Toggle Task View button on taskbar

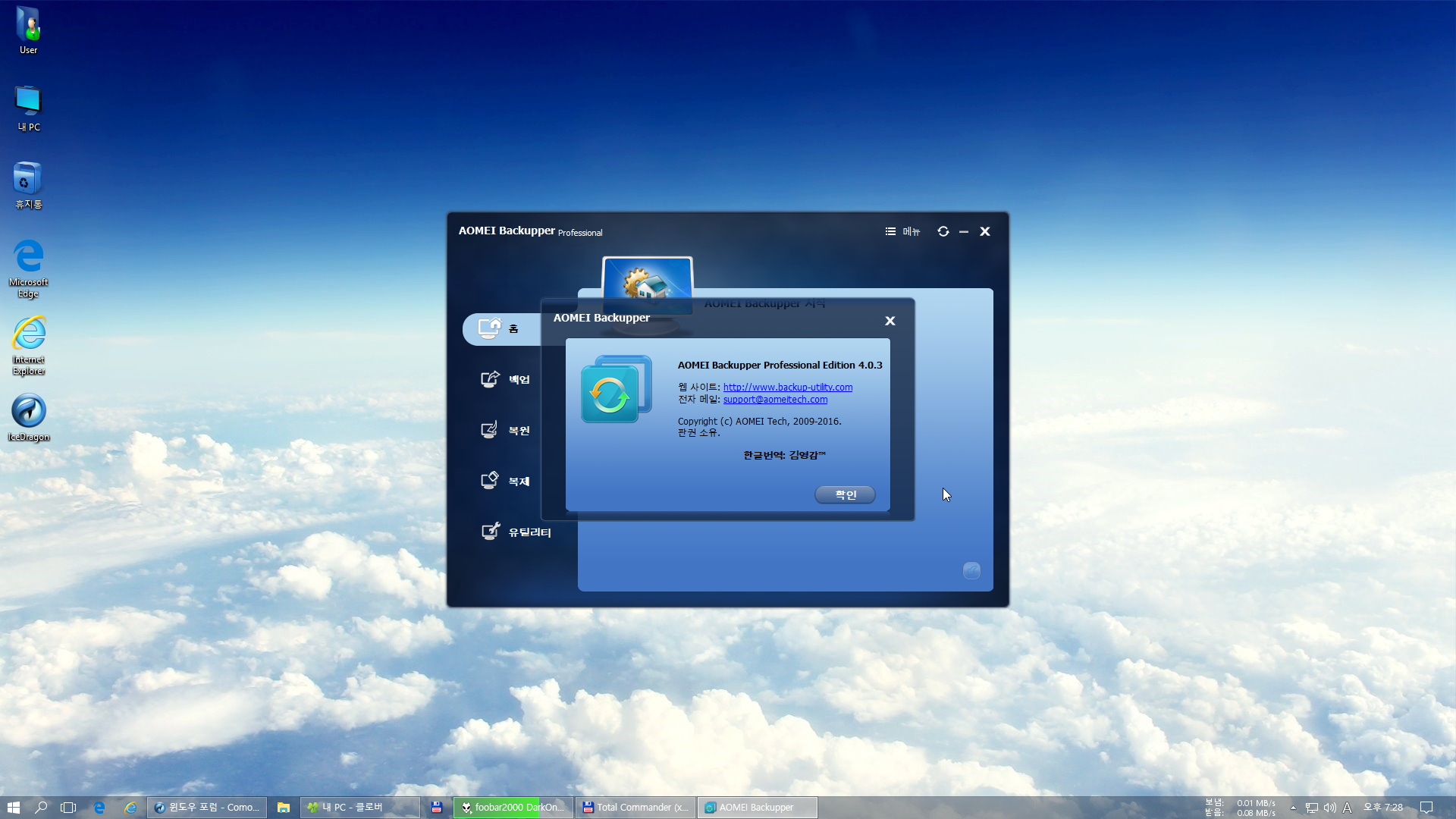pos(68,807)
